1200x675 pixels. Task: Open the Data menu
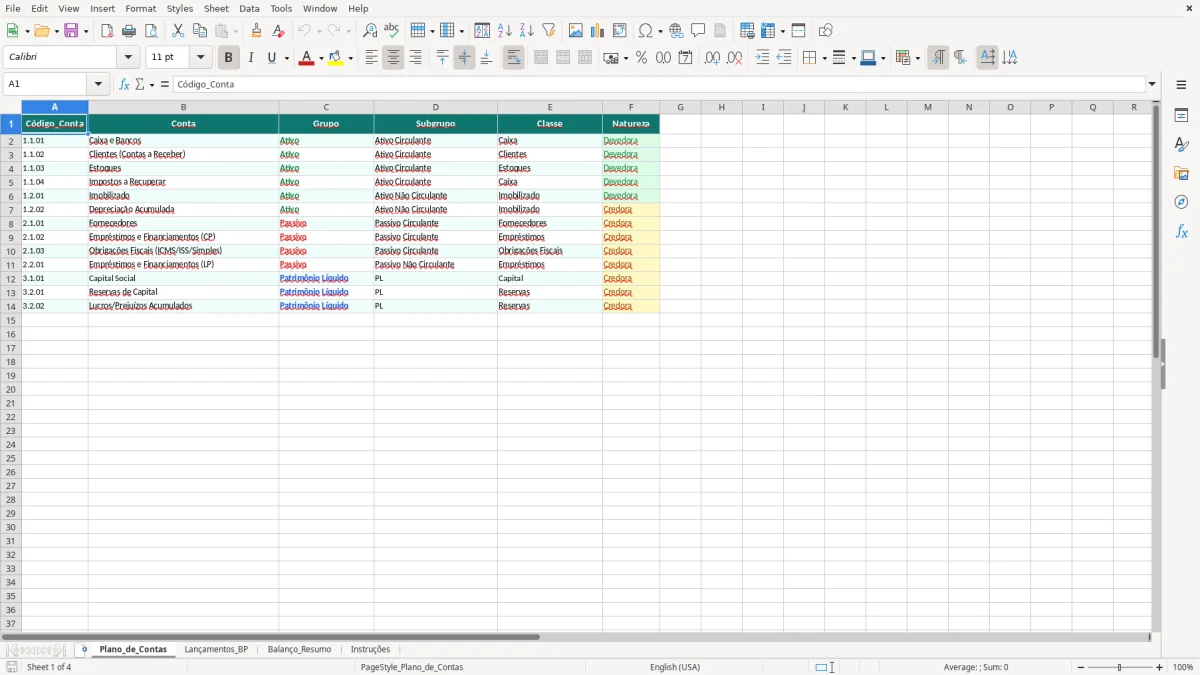point(248,8)
